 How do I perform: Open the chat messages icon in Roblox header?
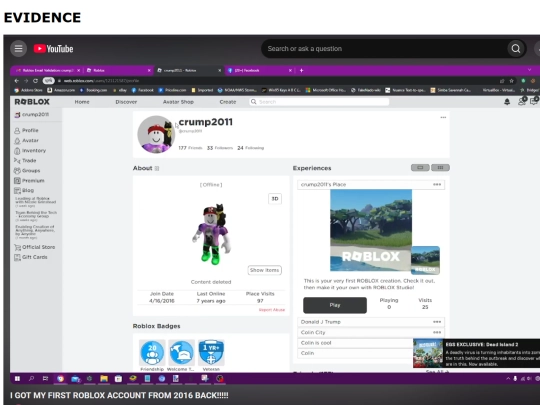point(534,101)
